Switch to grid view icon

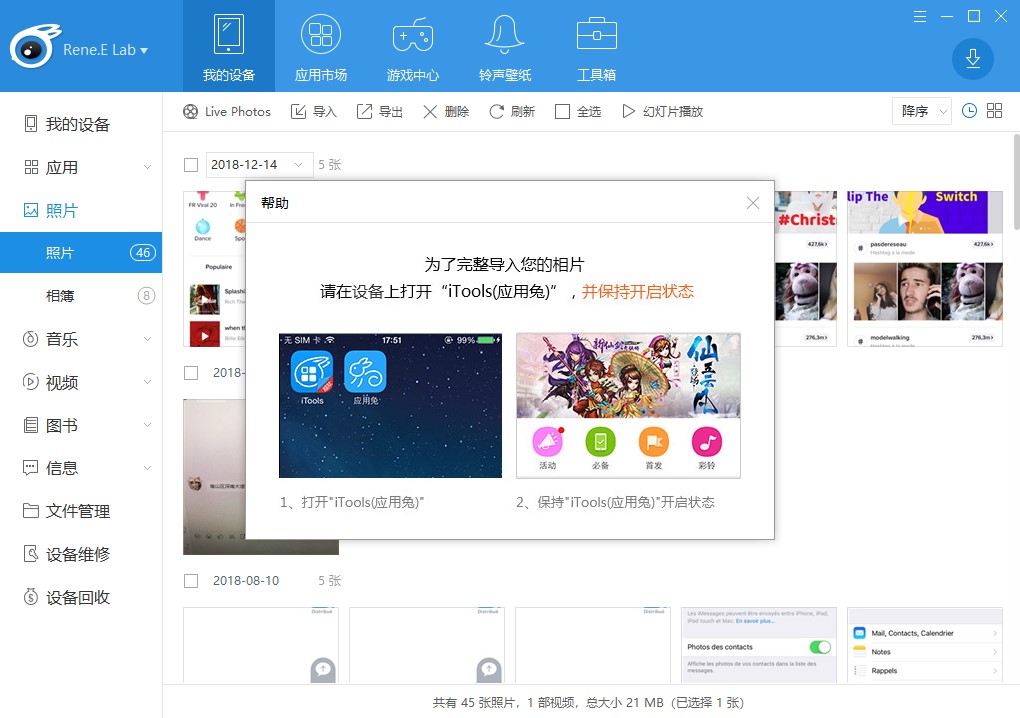coord(995,111)
